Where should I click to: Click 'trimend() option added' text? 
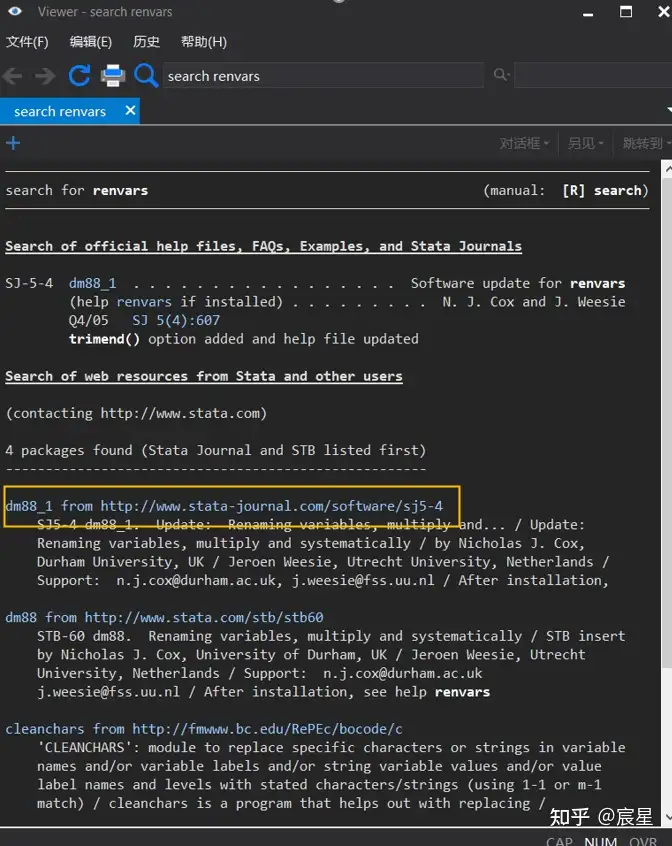pyautogui.click(x=243, y=339)
